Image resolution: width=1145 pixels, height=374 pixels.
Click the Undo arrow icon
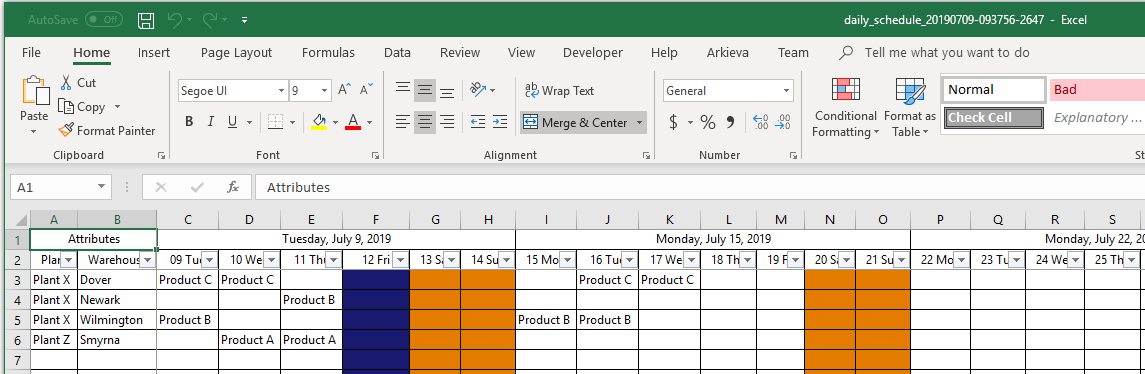pyautogui.click(x=175, y=20)
